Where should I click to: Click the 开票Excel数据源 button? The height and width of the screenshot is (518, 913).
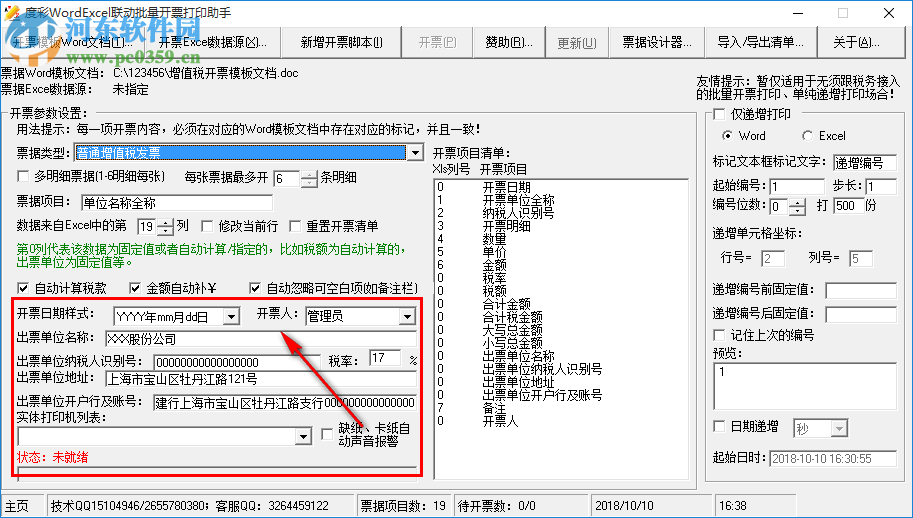tap(213, 42)
